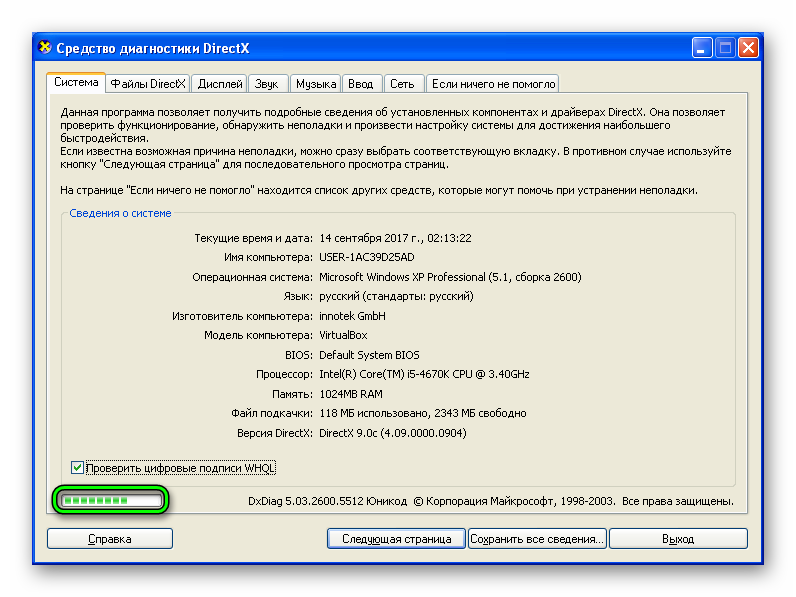The height and width of the screenshot is (597, 796).
Task: Select the Ввод tab
Action: 361,84
